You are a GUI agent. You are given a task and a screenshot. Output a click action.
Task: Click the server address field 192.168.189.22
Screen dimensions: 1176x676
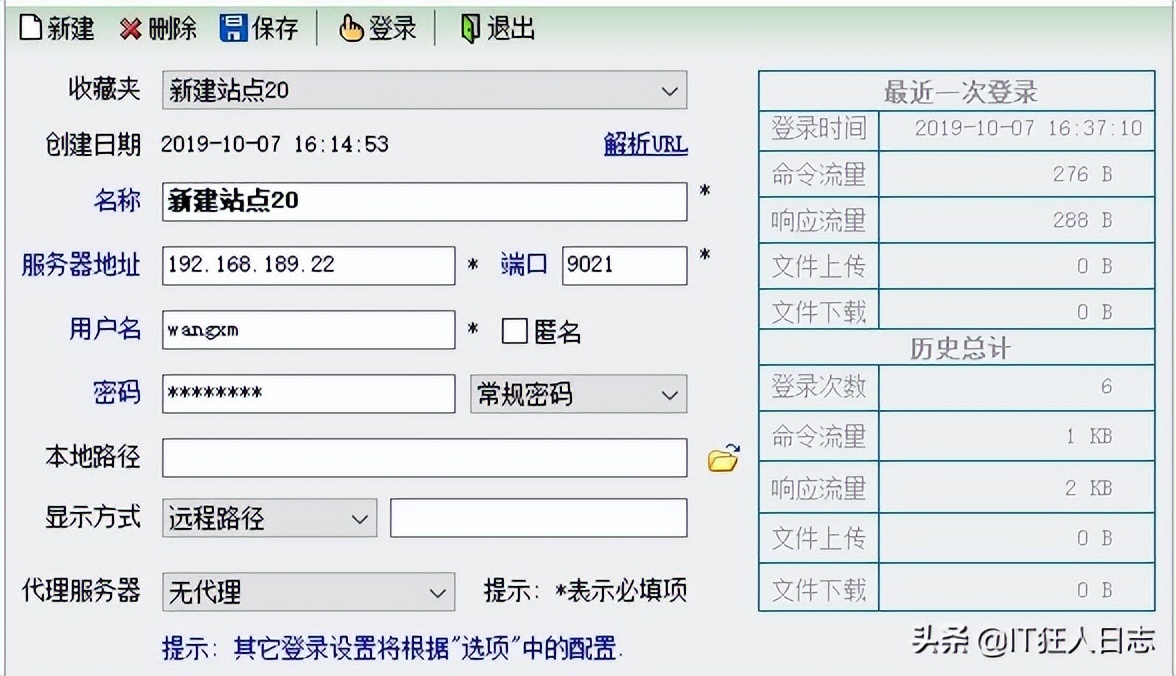[308, 266]
